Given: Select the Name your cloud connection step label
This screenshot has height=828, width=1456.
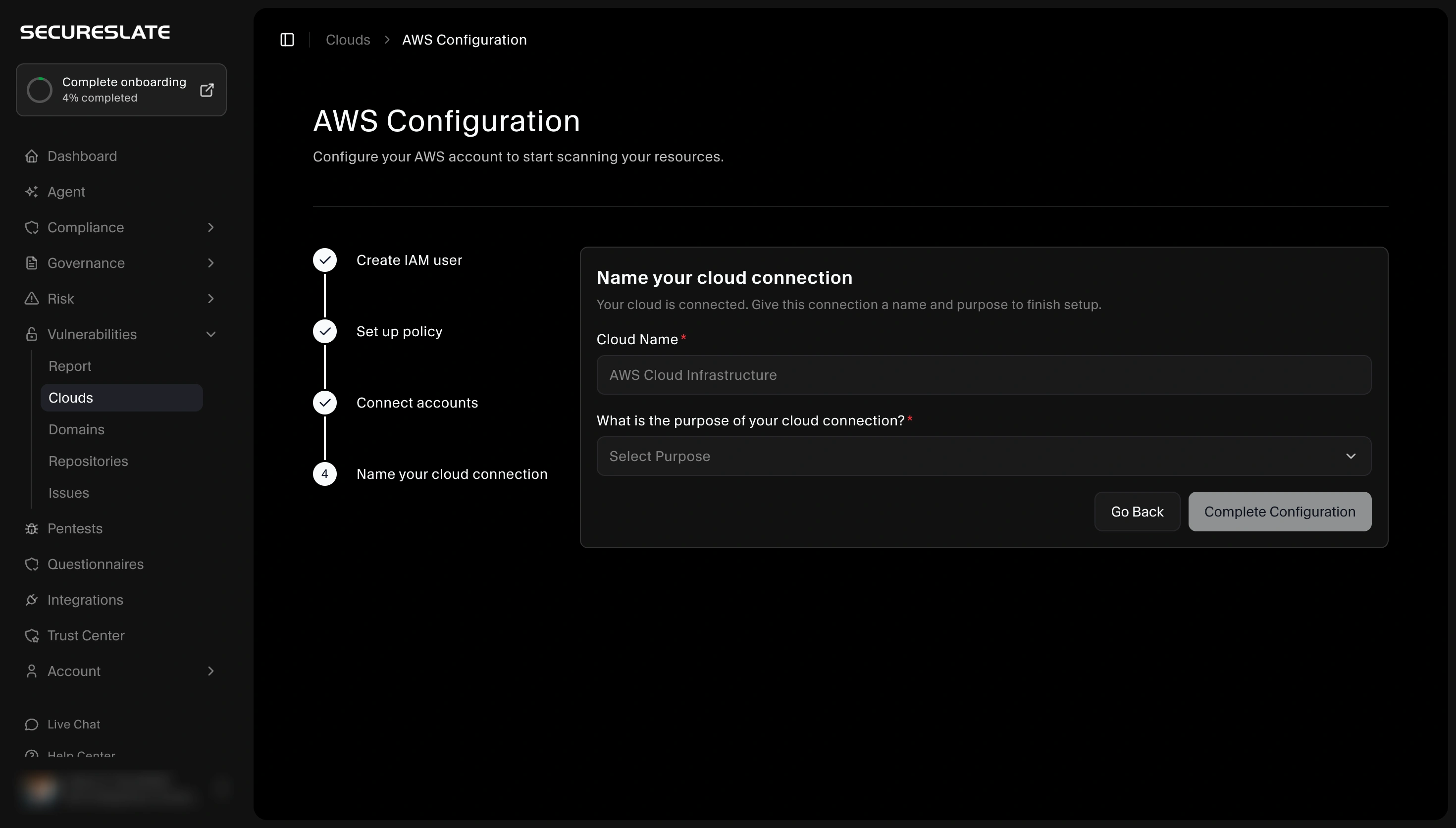Looking at the screenshot, I should tap(452, 474).
